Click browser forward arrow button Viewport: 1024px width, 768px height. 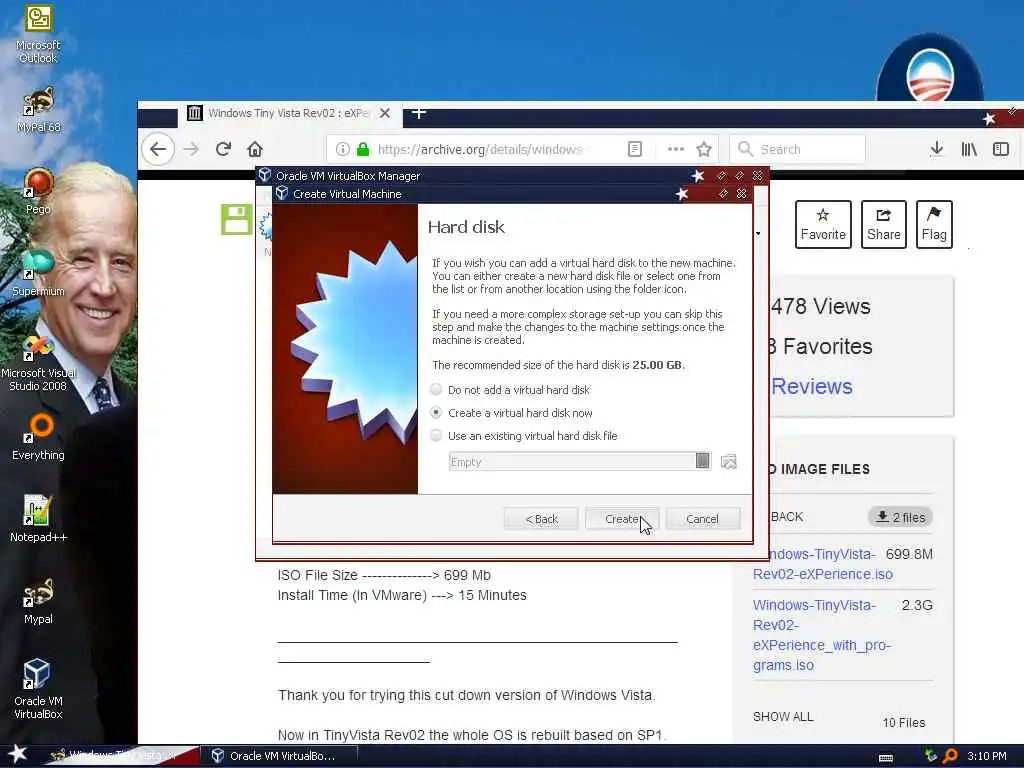[x=191, y=149]
